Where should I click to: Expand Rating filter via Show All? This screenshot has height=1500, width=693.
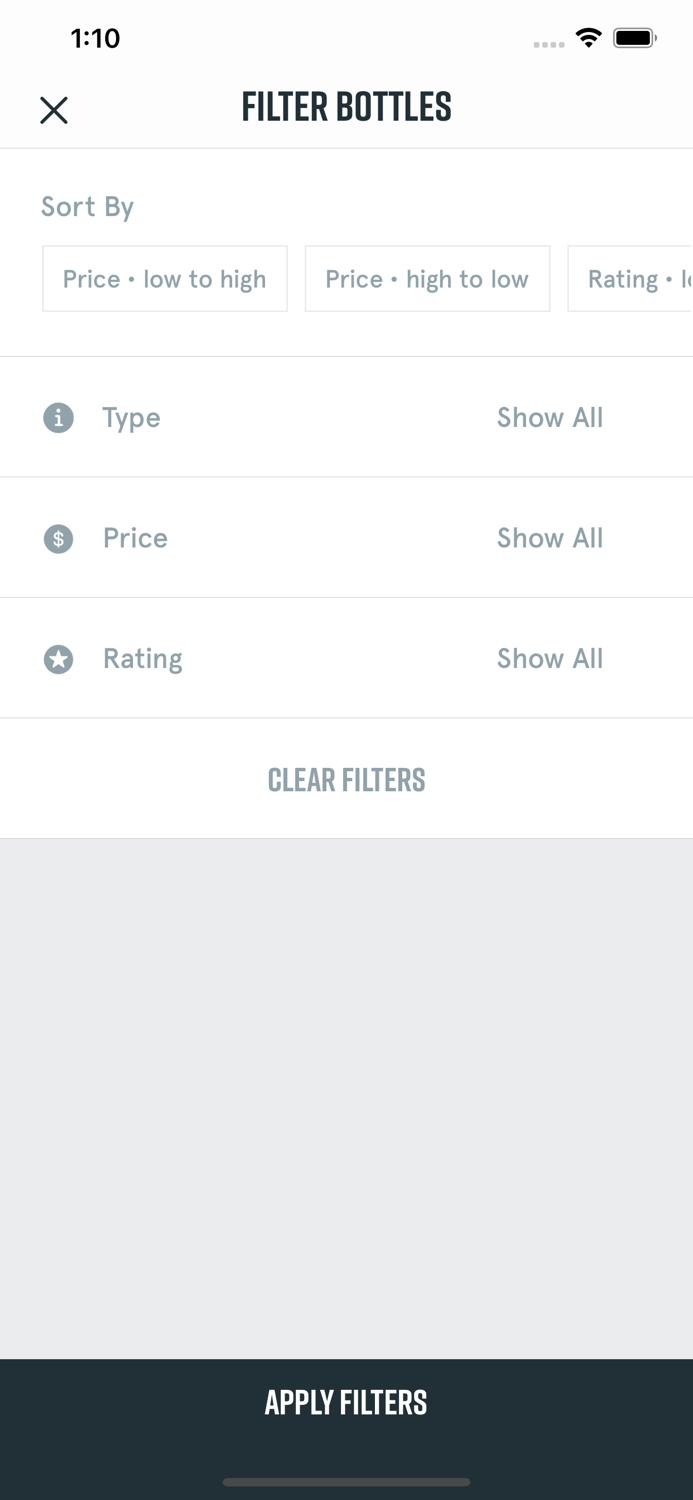tap(550, 658)
